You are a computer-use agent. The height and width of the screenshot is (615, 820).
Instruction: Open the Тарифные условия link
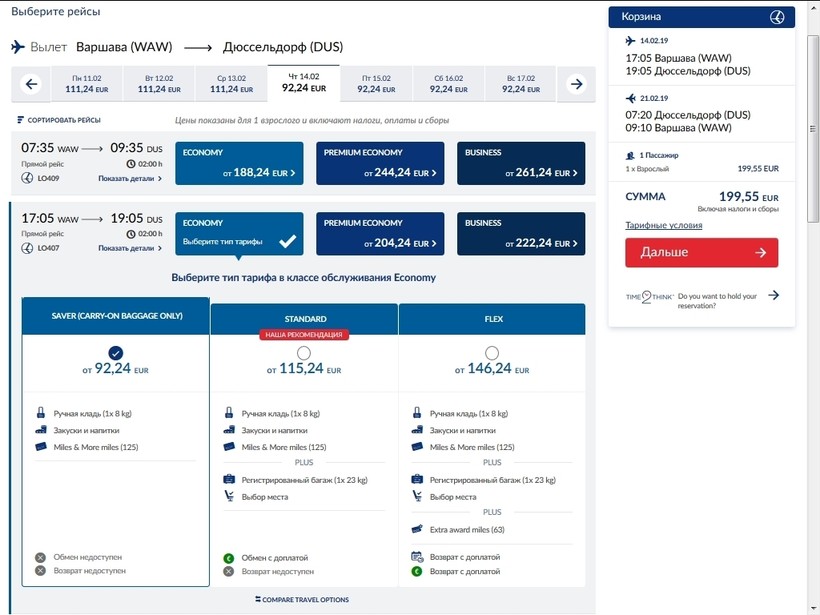point(663,225)
